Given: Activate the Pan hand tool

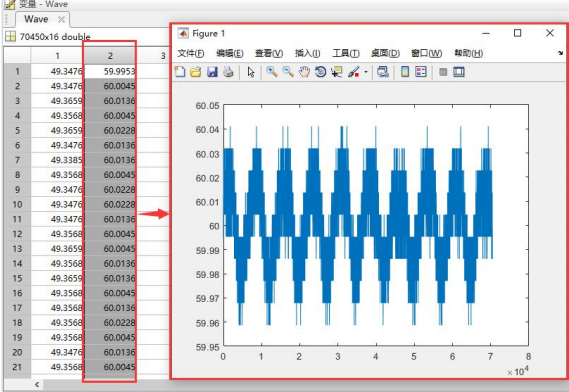Looking at the screenshot, I should pos(304,72).
